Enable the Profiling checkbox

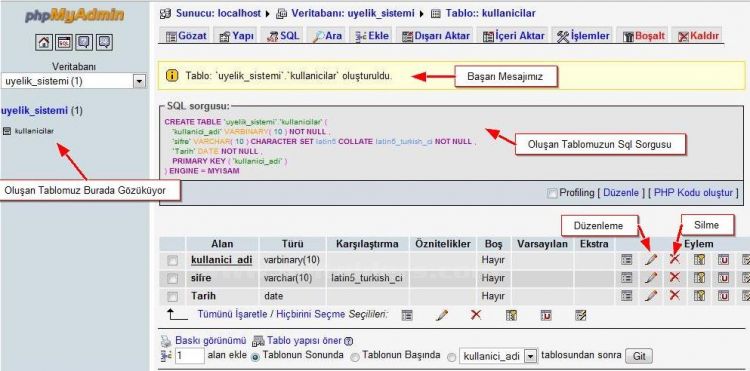[x=552, y=193]
